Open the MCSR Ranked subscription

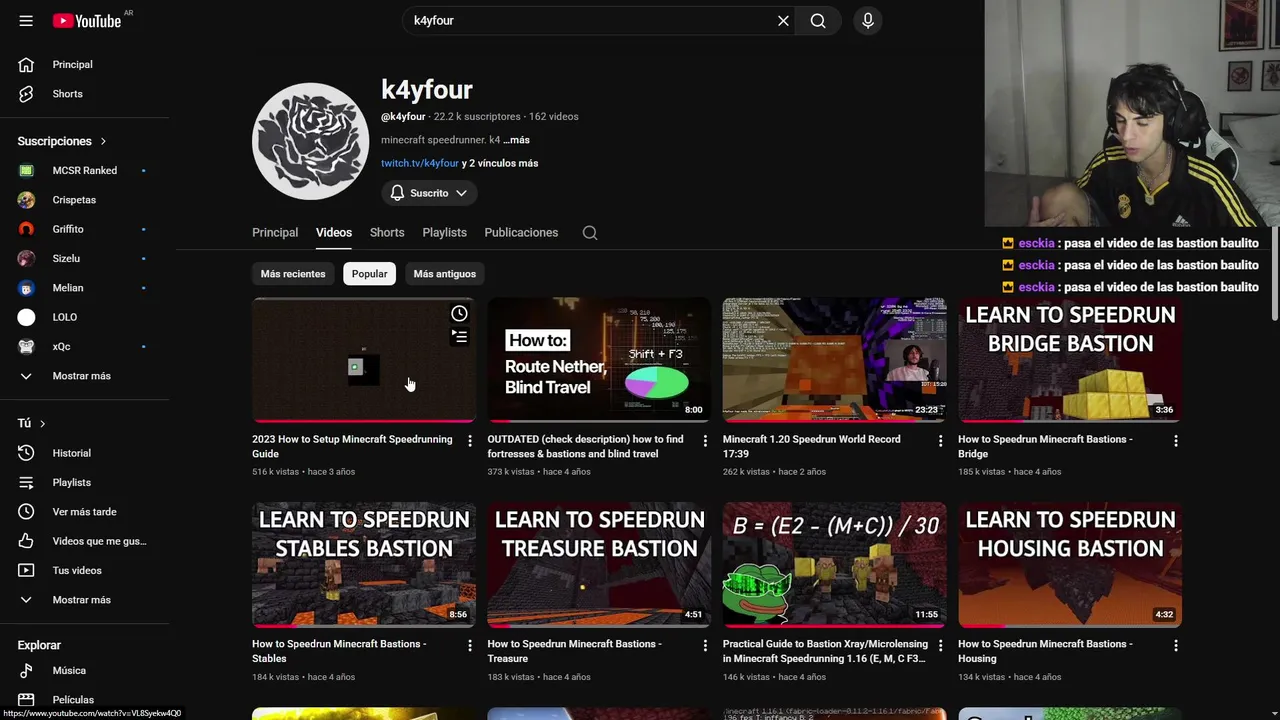[x=85, y=170]
